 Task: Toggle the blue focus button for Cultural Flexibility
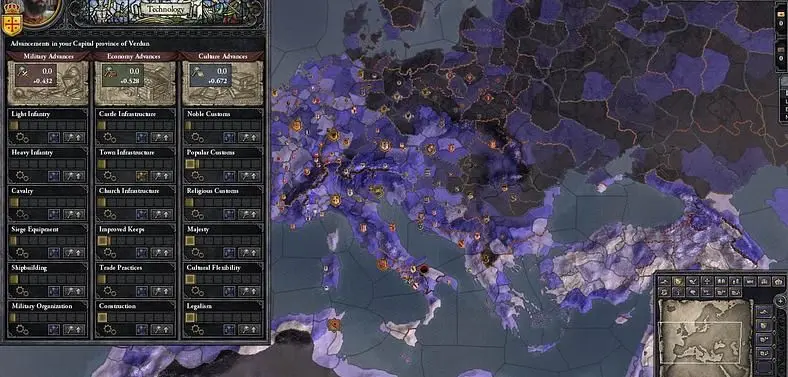(x=229, y=291)
